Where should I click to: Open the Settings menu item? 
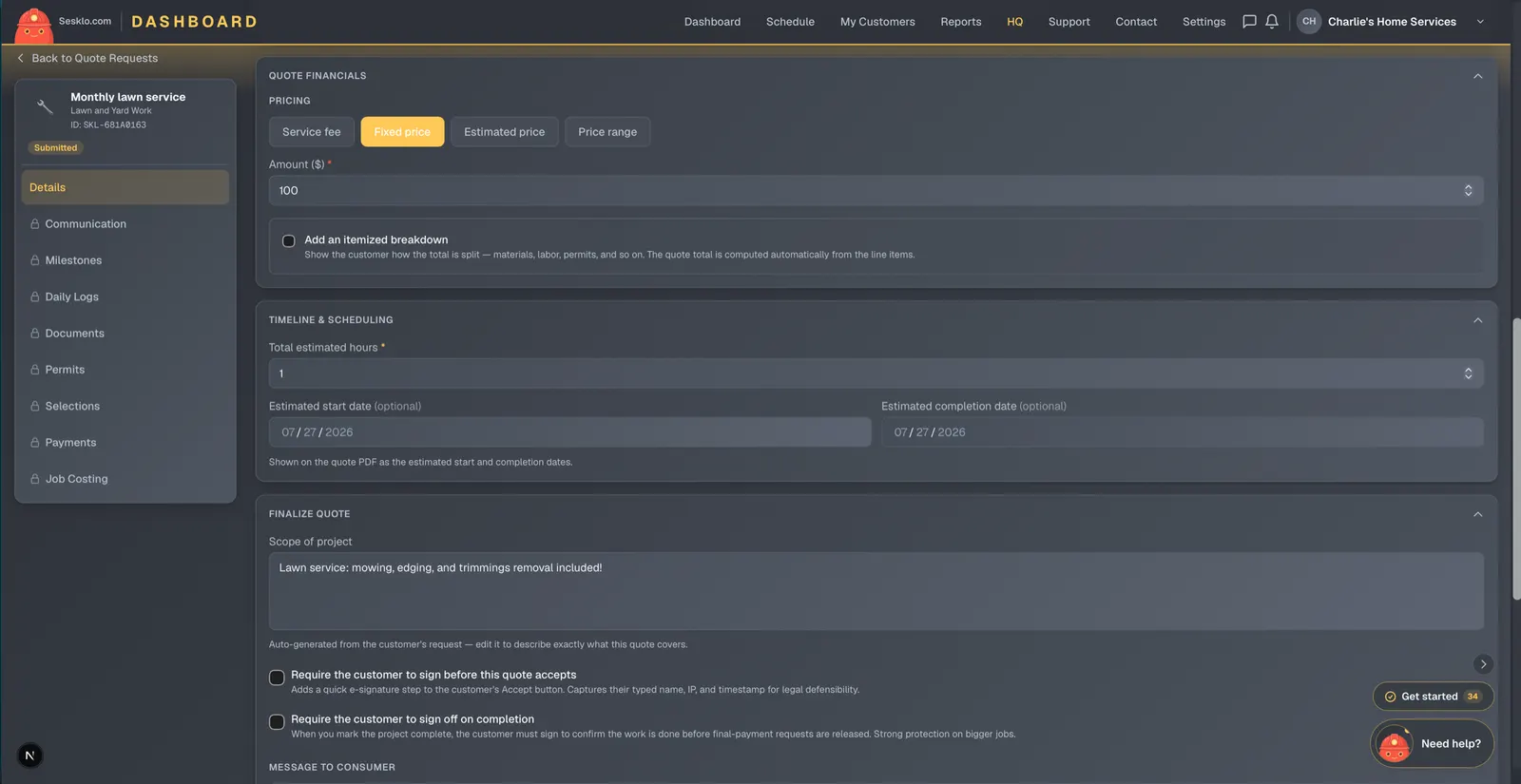1203,22
